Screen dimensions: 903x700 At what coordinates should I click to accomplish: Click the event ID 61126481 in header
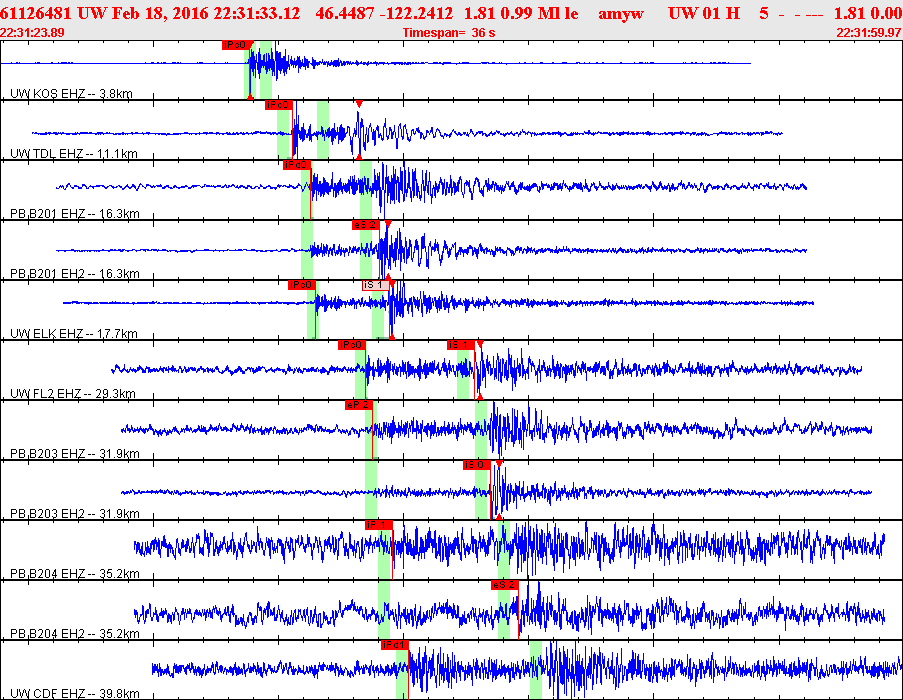37,13
